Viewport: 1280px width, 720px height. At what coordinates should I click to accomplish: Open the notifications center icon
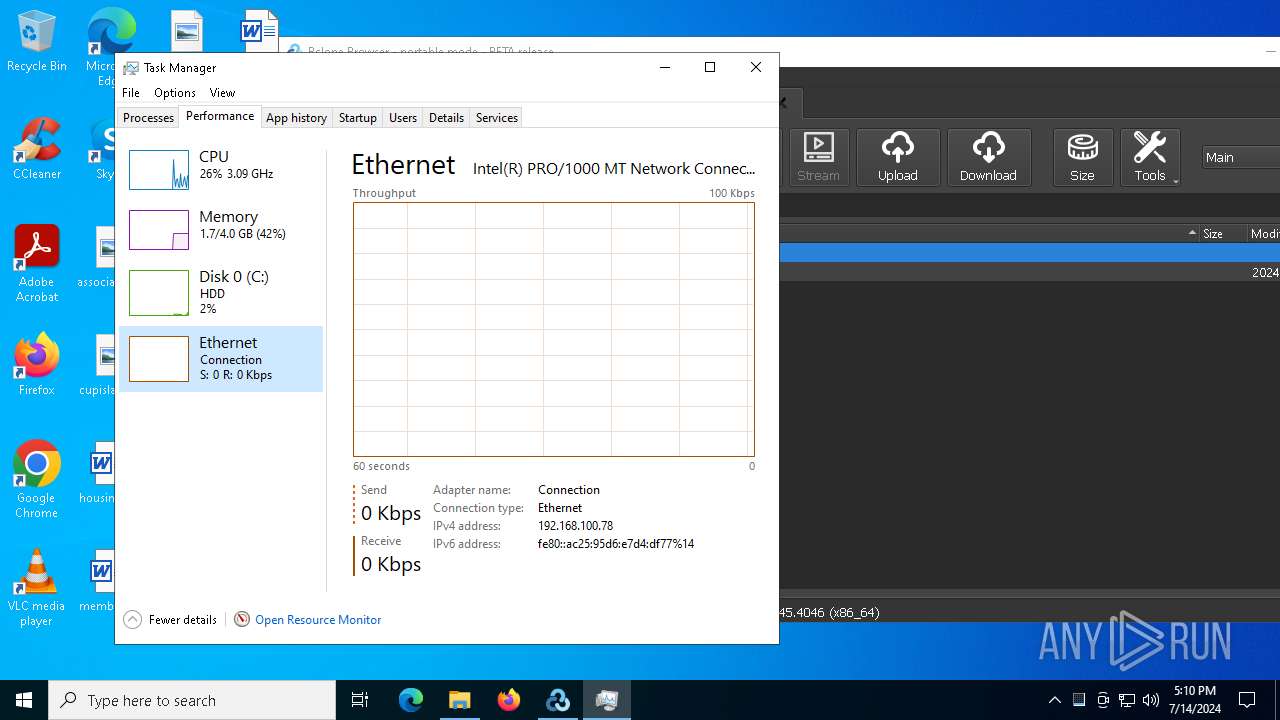[x=1247, y=700]
